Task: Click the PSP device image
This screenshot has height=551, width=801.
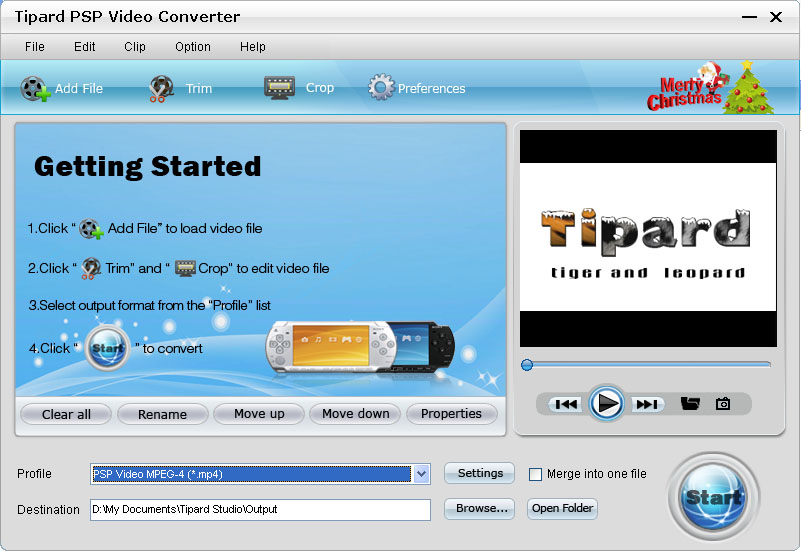Action: coord(359,347)
